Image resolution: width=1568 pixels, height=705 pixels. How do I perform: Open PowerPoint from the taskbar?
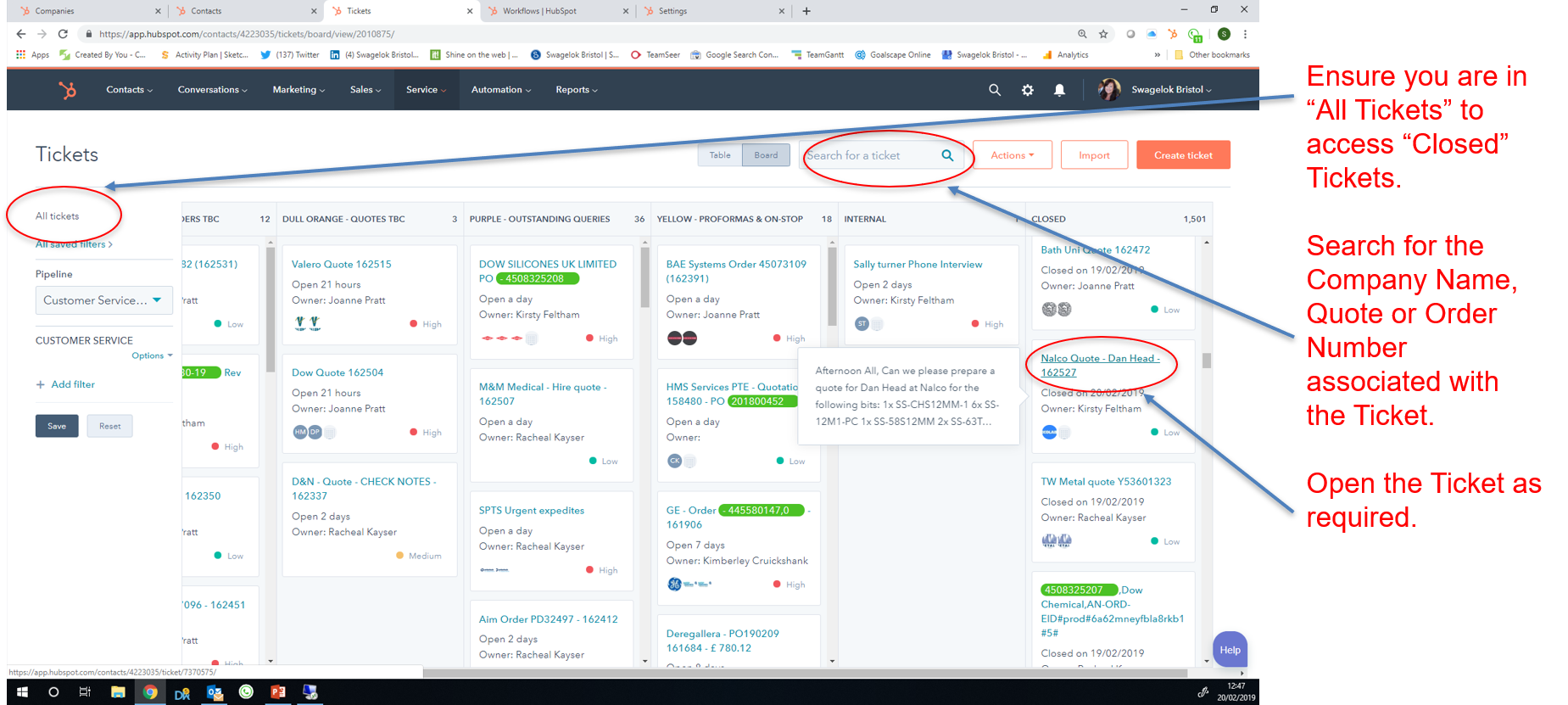click(x=278, y=692)
